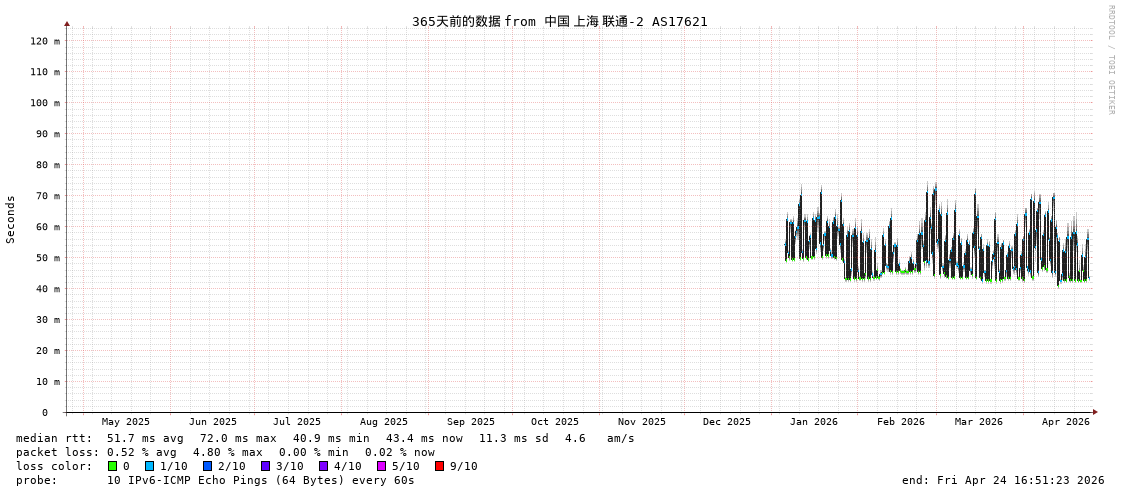Click the packet loss statistics line
This screenshot has width=1121, height=494.
click(225, 452)
